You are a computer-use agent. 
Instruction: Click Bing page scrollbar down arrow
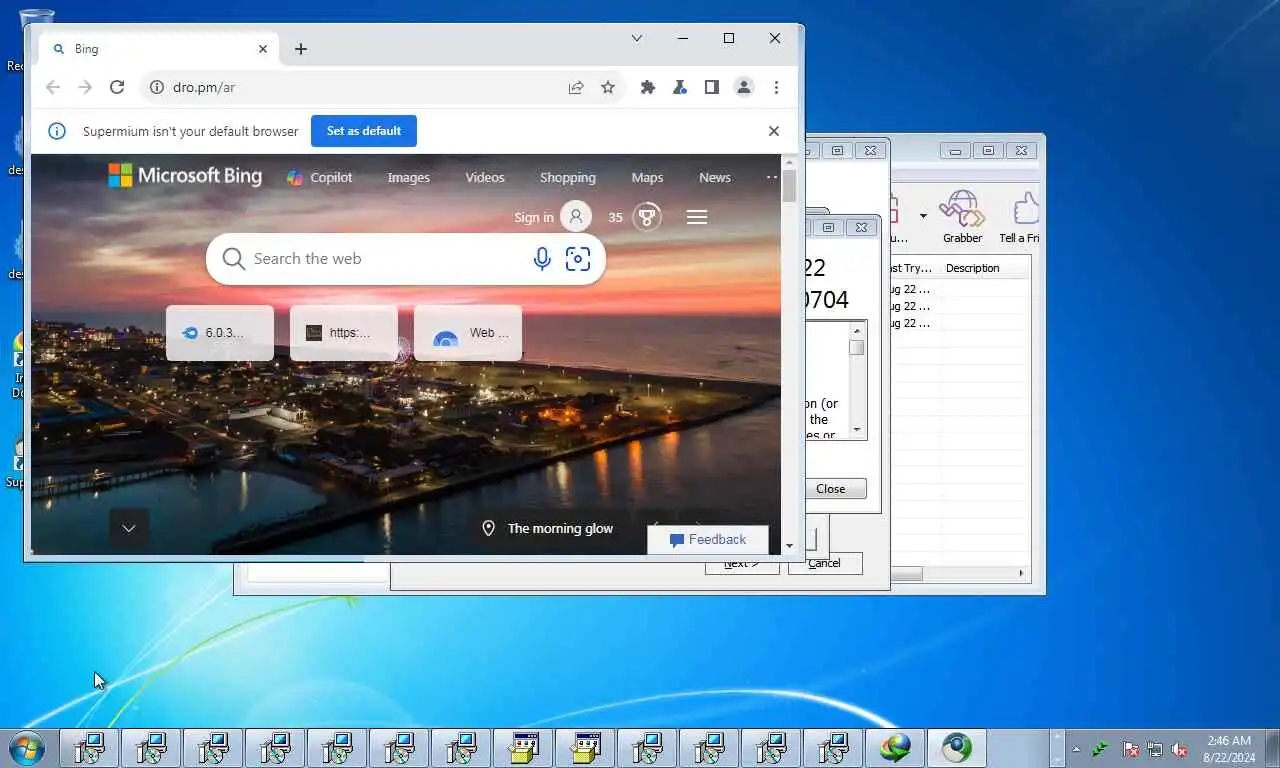pyautogui.click(x=789, y=546)
